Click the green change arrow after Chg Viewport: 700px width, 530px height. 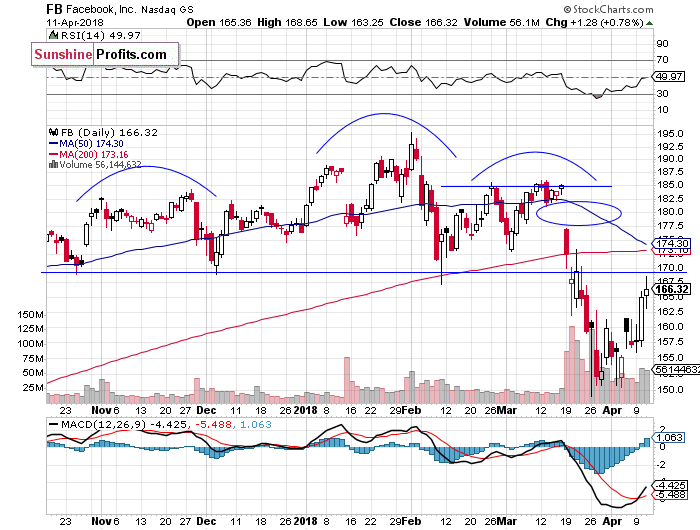(x=649, y=23)
